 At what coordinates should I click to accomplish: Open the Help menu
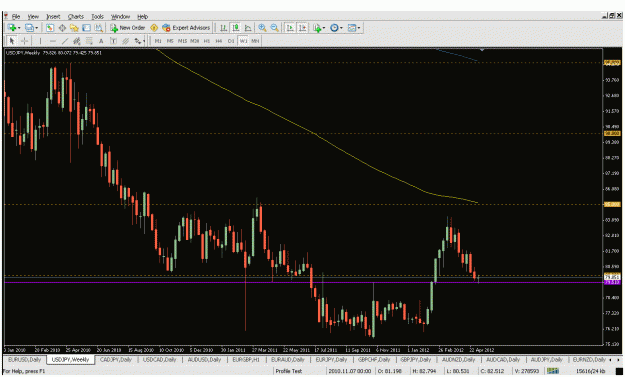click(x=143, y=17)
